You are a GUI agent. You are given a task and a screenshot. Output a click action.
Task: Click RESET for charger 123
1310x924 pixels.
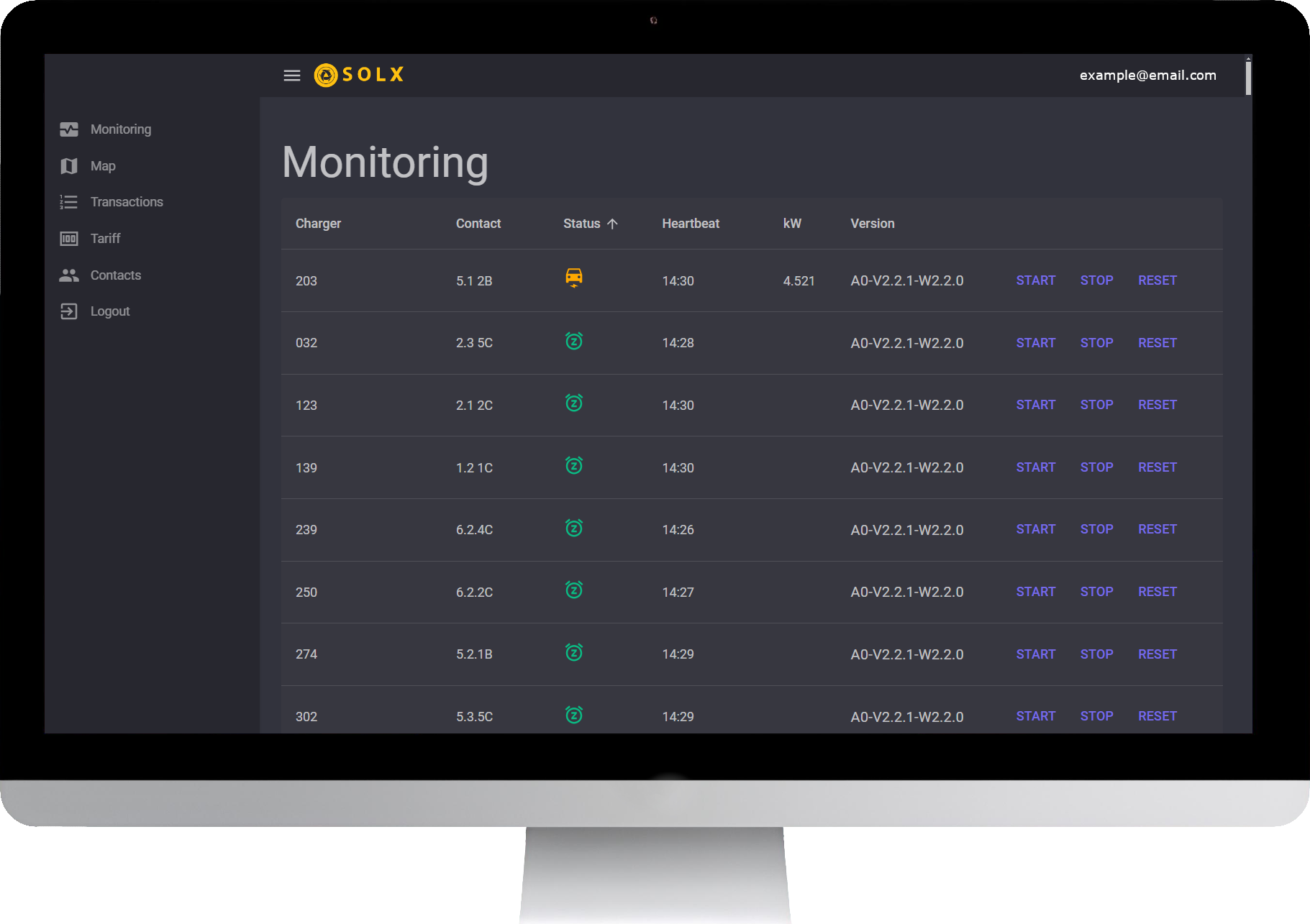click(1157, 405)
